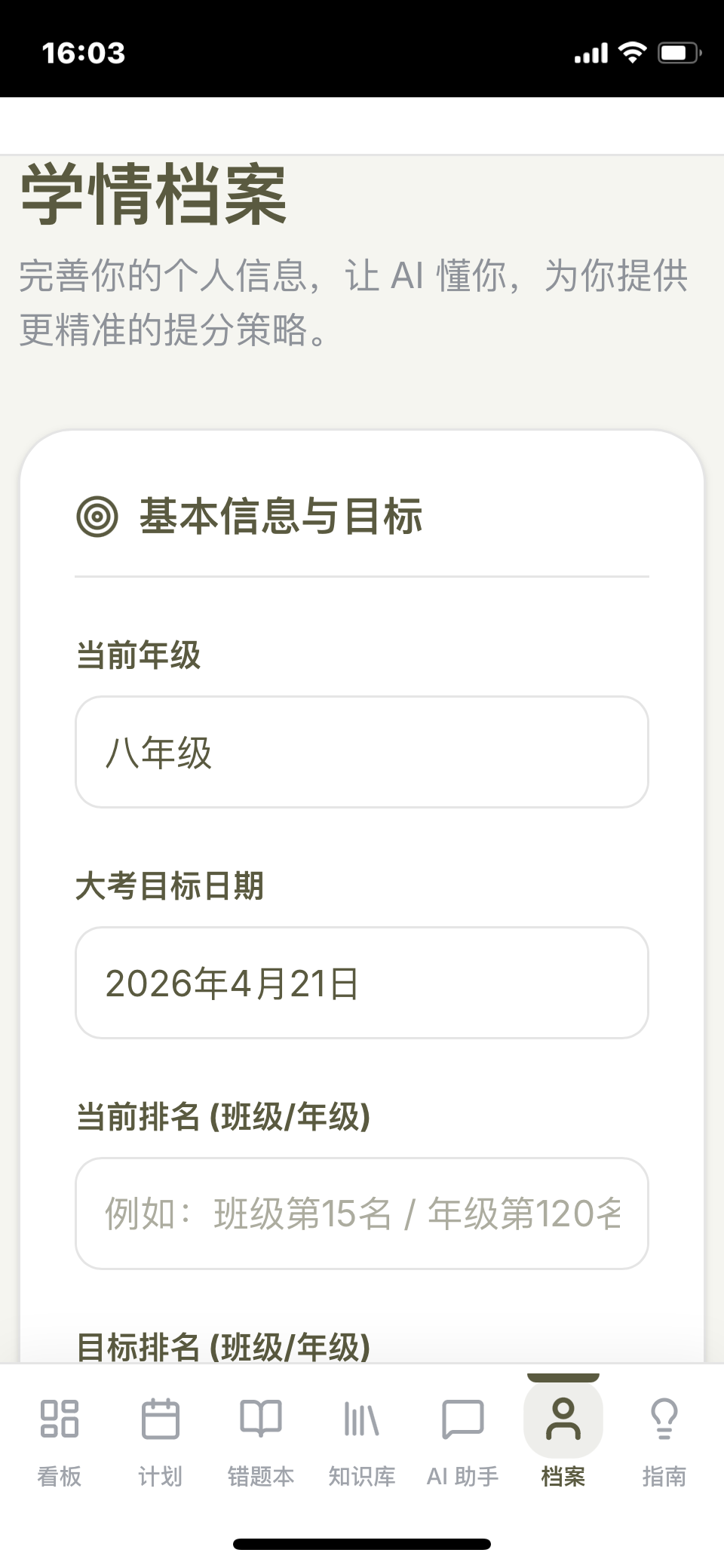Click the 目标排名 (班级/年级) label
724x1568 pixels.
pos(223,1347)
